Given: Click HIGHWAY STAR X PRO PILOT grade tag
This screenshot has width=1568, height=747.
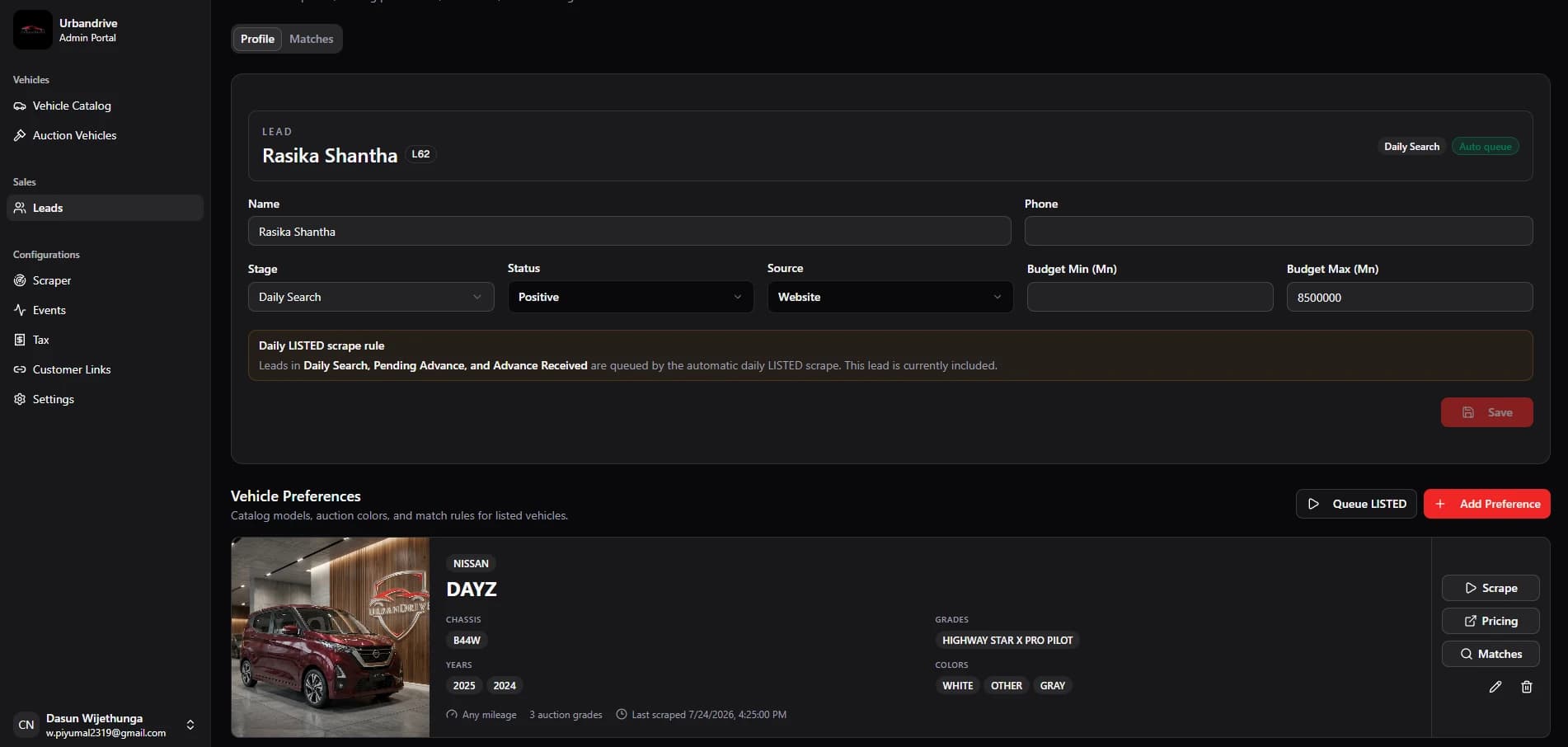Looking at the screenshot, I should point(1007,640).
